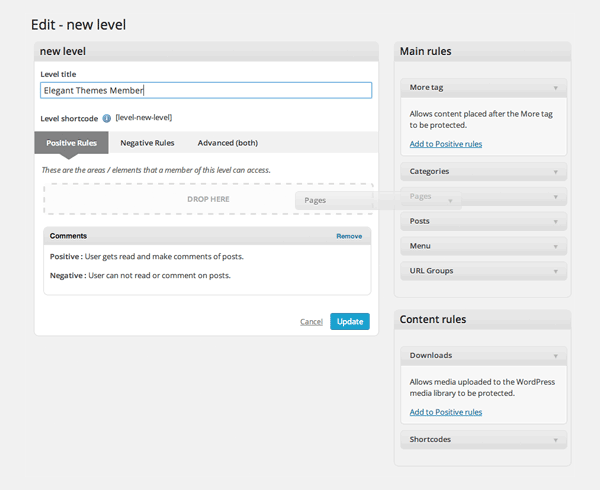Expand the URL Groups rule arrow
The image size is (600, 490).
click(556, 272)
